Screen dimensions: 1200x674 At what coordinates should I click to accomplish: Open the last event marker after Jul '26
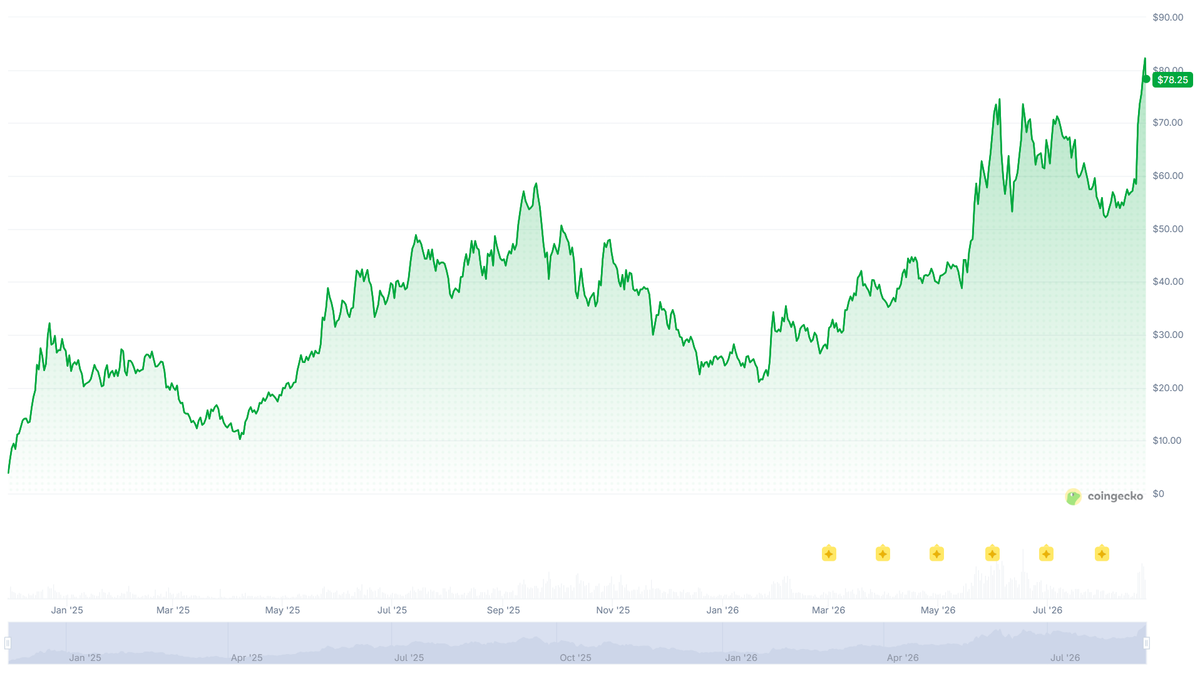click(1101, 553)
